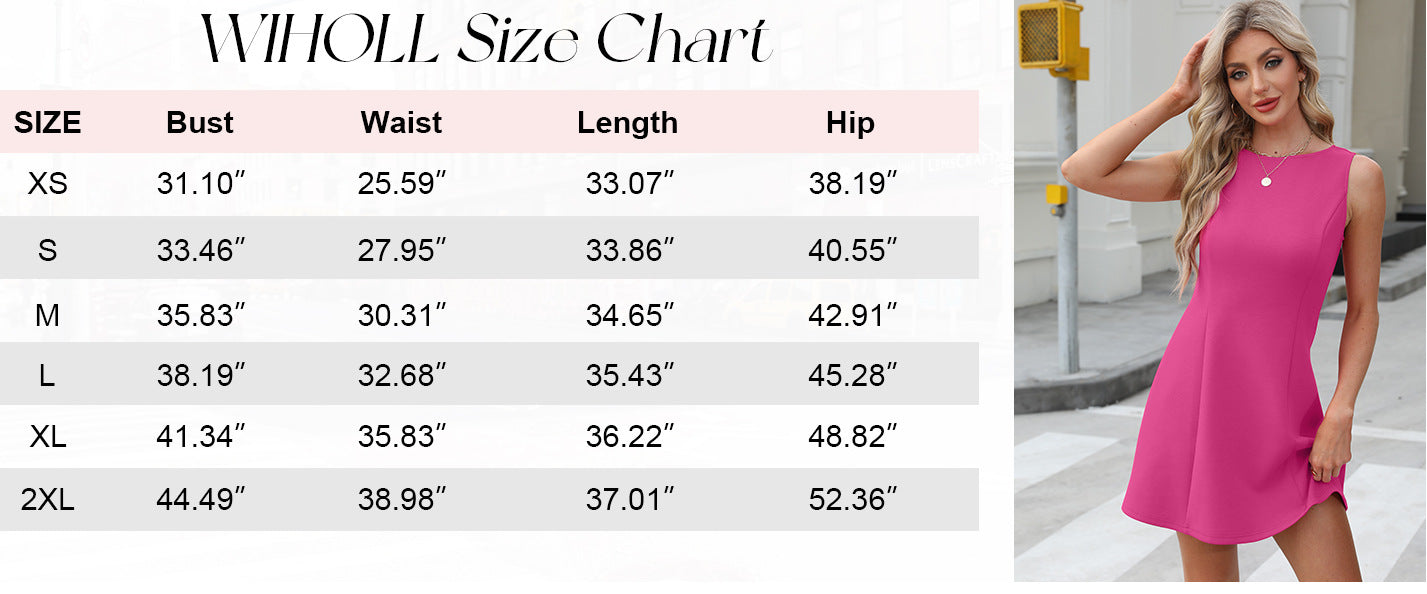
Task: Select the M waist value 30.31″
Action: click(x=402, y=316)
